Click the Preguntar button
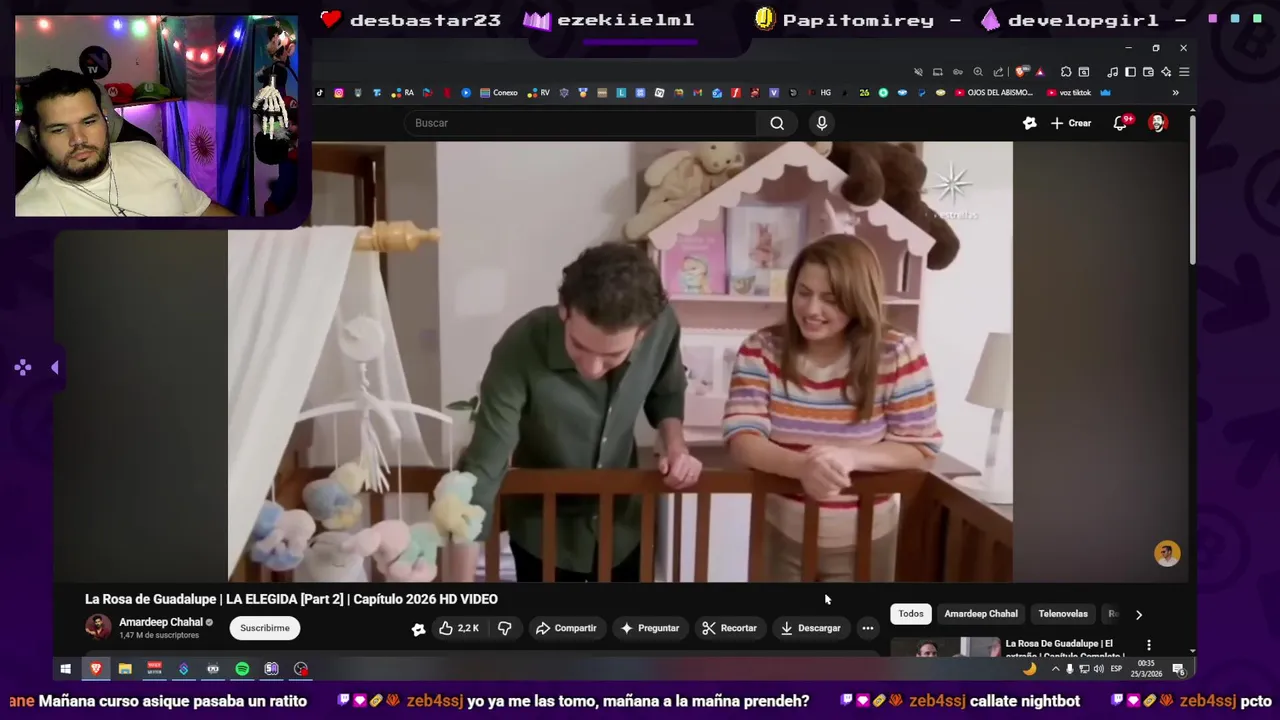 click(649, 628)
